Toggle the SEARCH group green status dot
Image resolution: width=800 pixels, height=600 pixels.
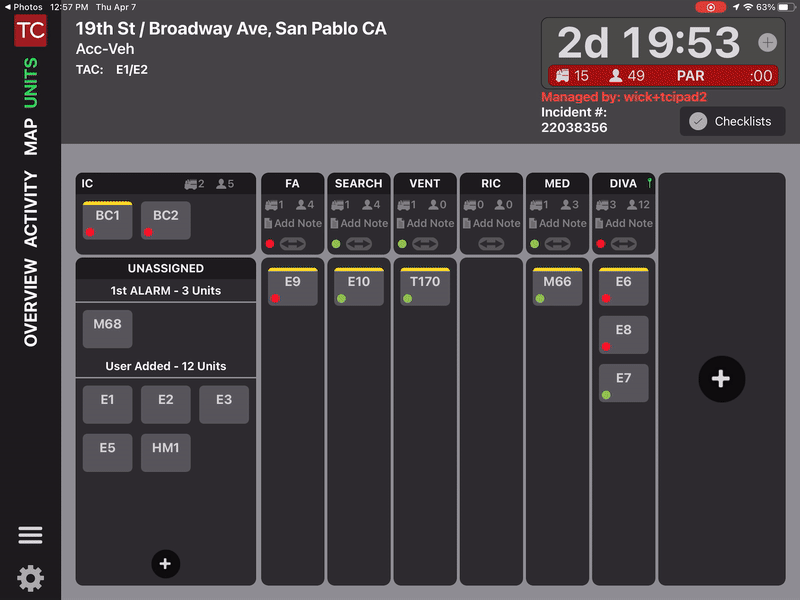(x=336, y=244)
